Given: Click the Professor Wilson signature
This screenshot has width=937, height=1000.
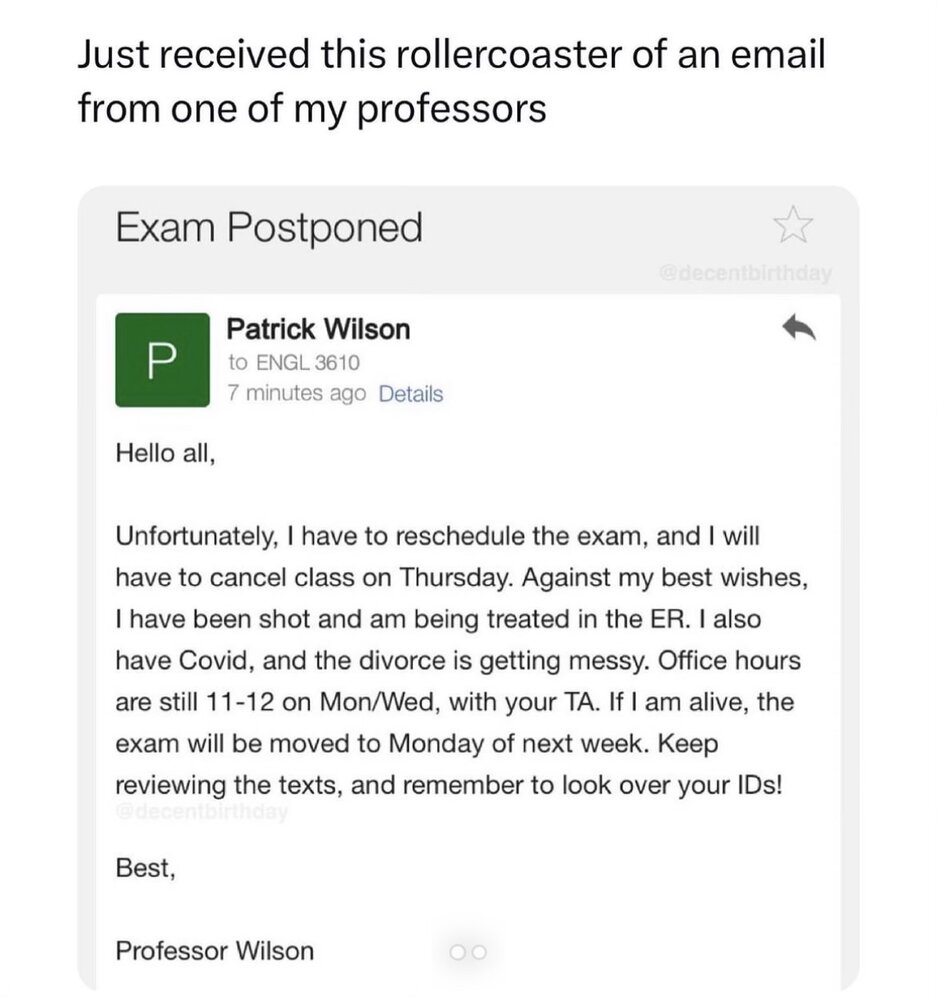Looking at the screenshot, I should (214, 950).
